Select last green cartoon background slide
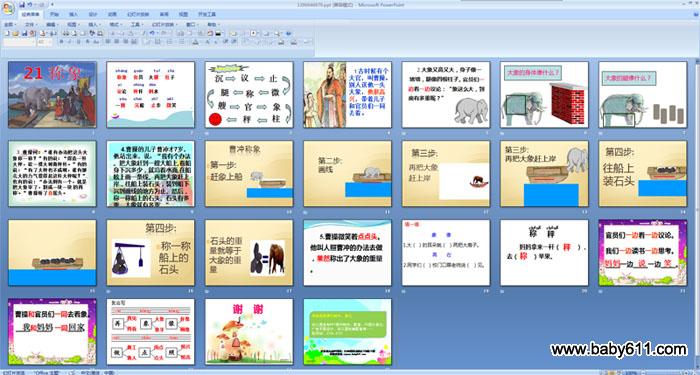 347,332
